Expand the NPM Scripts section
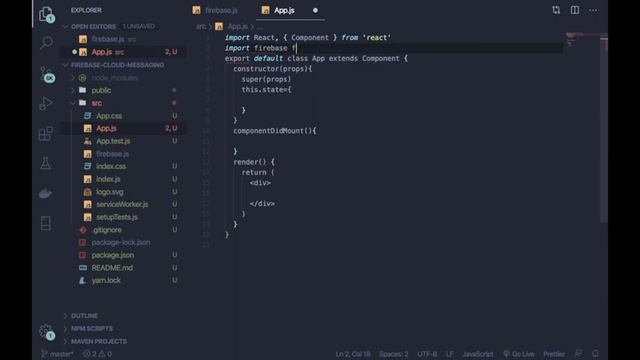Image resolution: width=640 pixels, height=360 pixels. (x=92, y=328)
